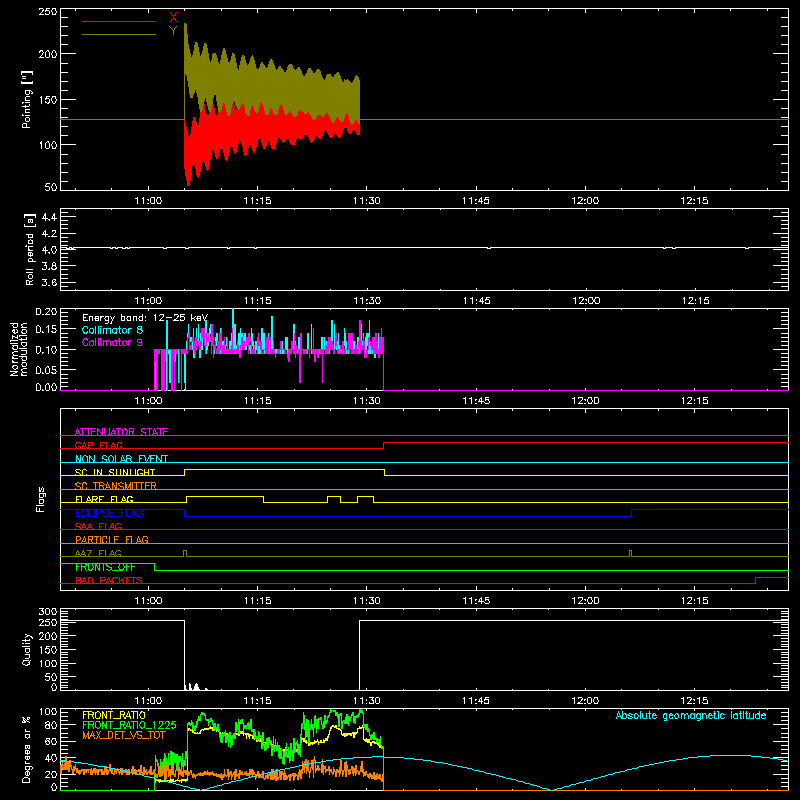Click 11:00 tick under the Pointing plot

coord(148,201)
